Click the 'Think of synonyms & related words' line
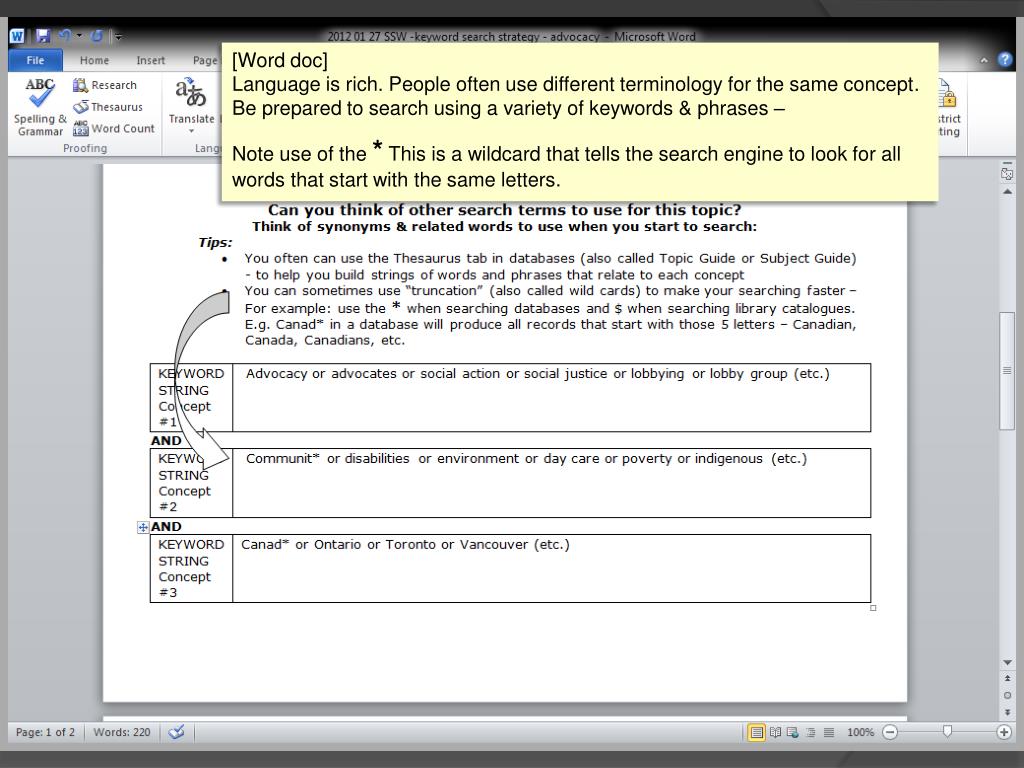Screen dimensions: 1024x768 pos(505,227)
